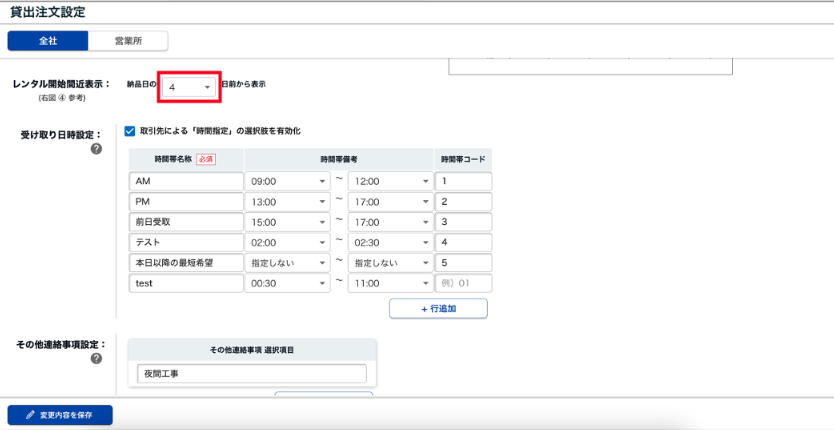This screenshot has width=834, height=430.
Task: Open PM row end time 17:00 dropdown
Action: [x=390, y=202]
